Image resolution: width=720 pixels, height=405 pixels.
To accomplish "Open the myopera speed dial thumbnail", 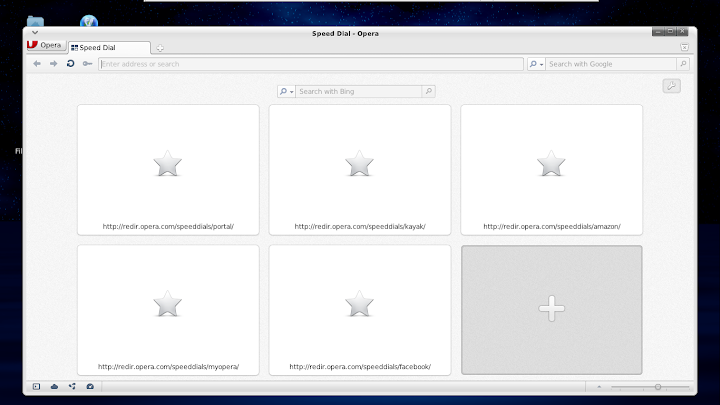I will point(168,310).
